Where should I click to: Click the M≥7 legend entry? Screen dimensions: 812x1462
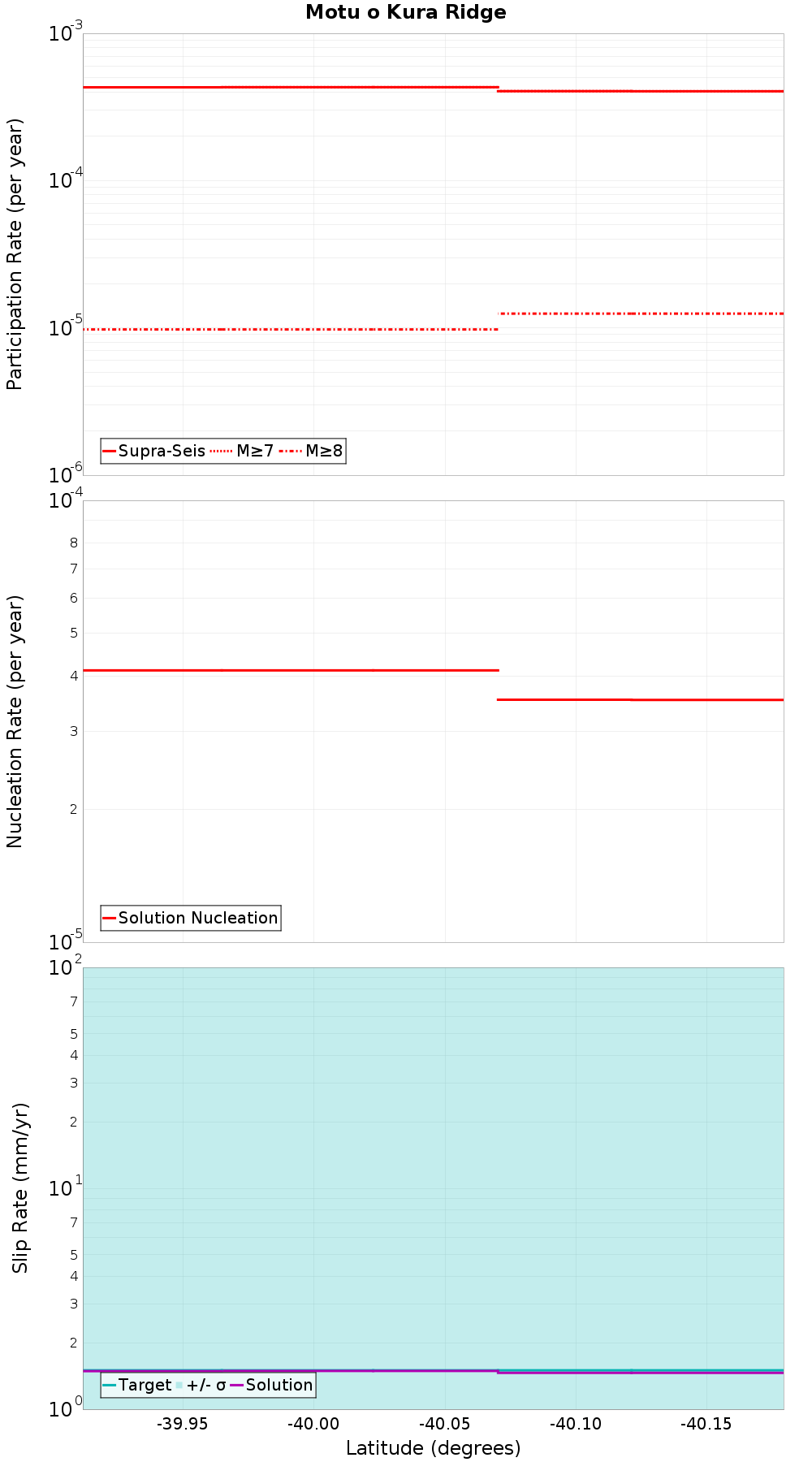tap(242, 451)
